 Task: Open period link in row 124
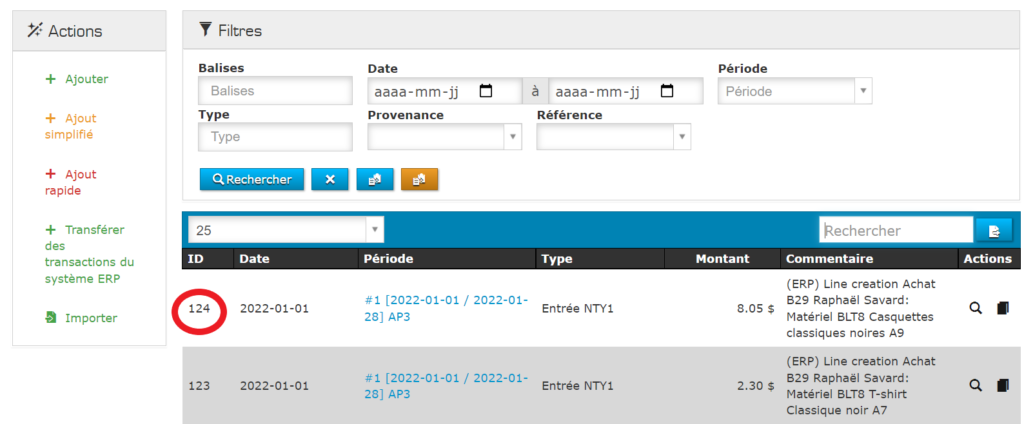(x=446, y=308)
